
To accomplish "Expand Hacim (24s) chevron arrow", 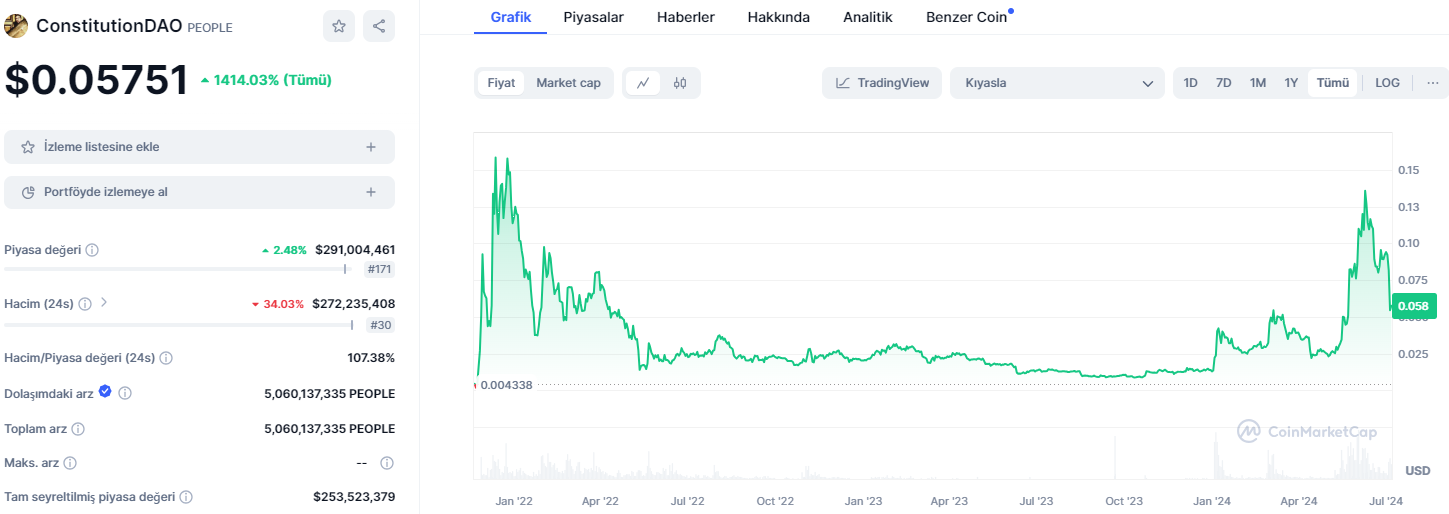I will click(x=104, y=302).
